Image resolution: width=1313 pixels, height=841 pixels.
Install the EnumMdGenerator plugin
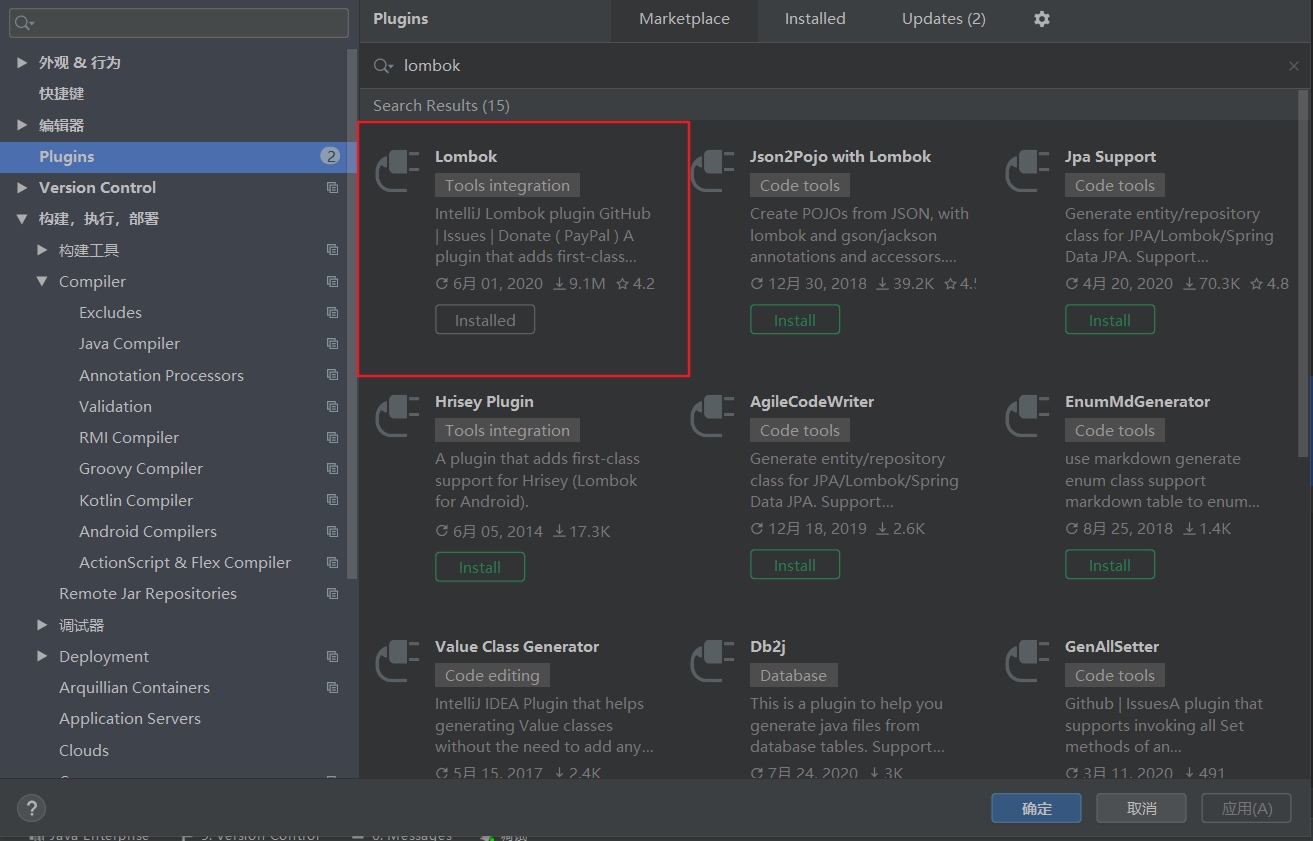click(1110, 565)
